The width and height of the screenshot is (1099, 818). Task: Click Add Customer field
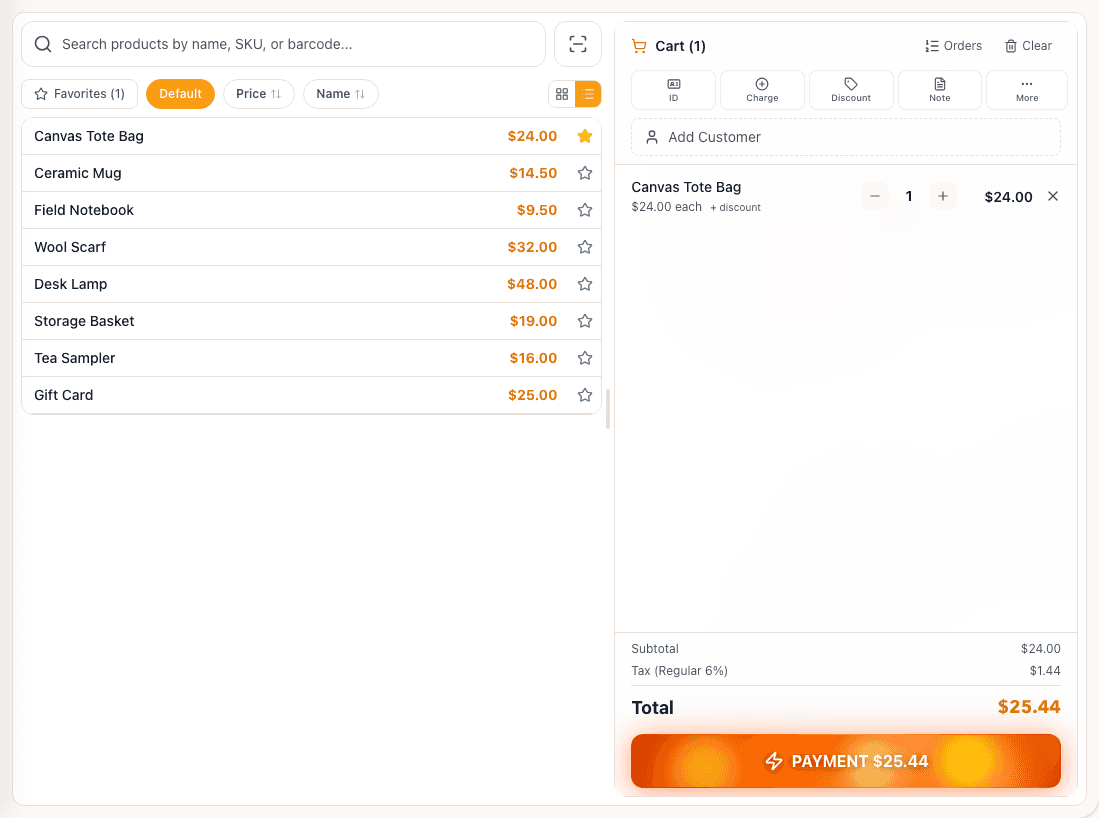(x=846, y=137)
